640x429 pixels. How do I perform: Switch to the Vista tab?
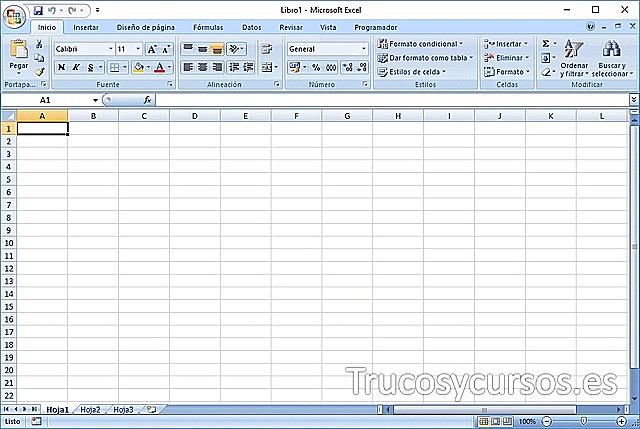[x=328, y=27]
